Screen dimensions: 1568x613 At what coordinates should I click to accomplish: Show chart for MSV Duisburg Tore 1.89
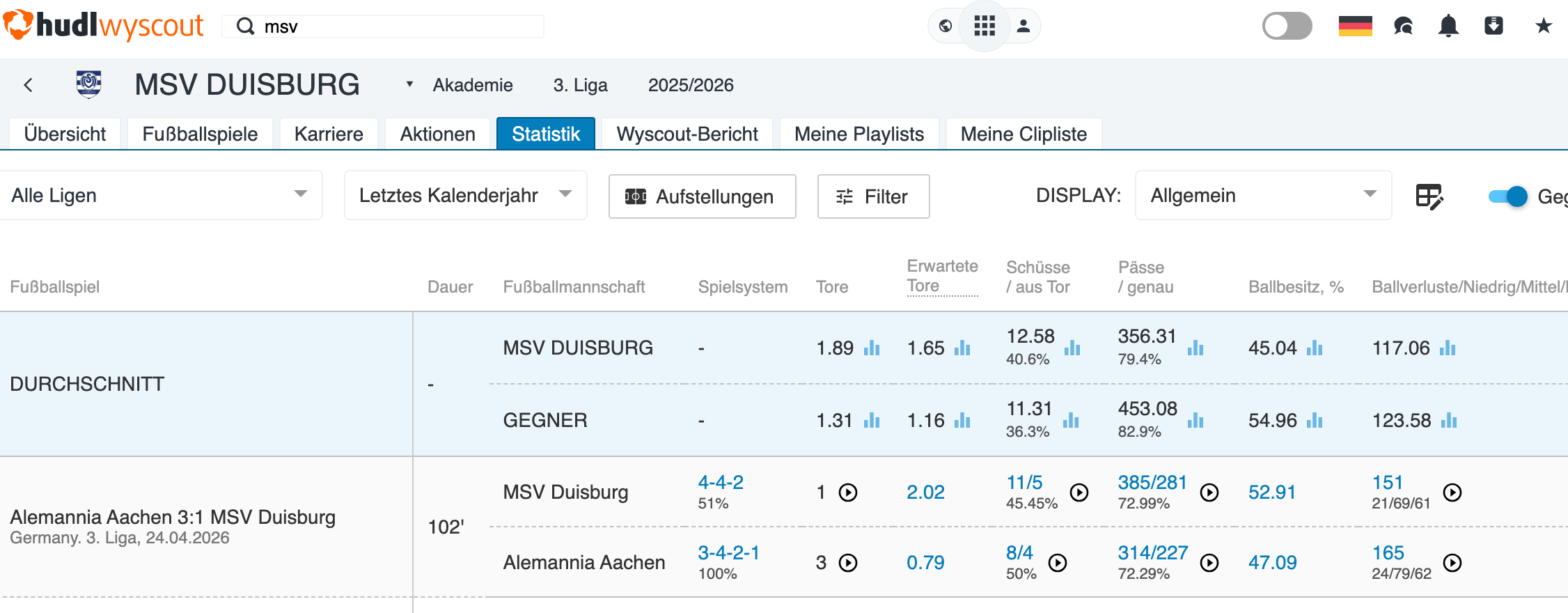pos(872,348)
